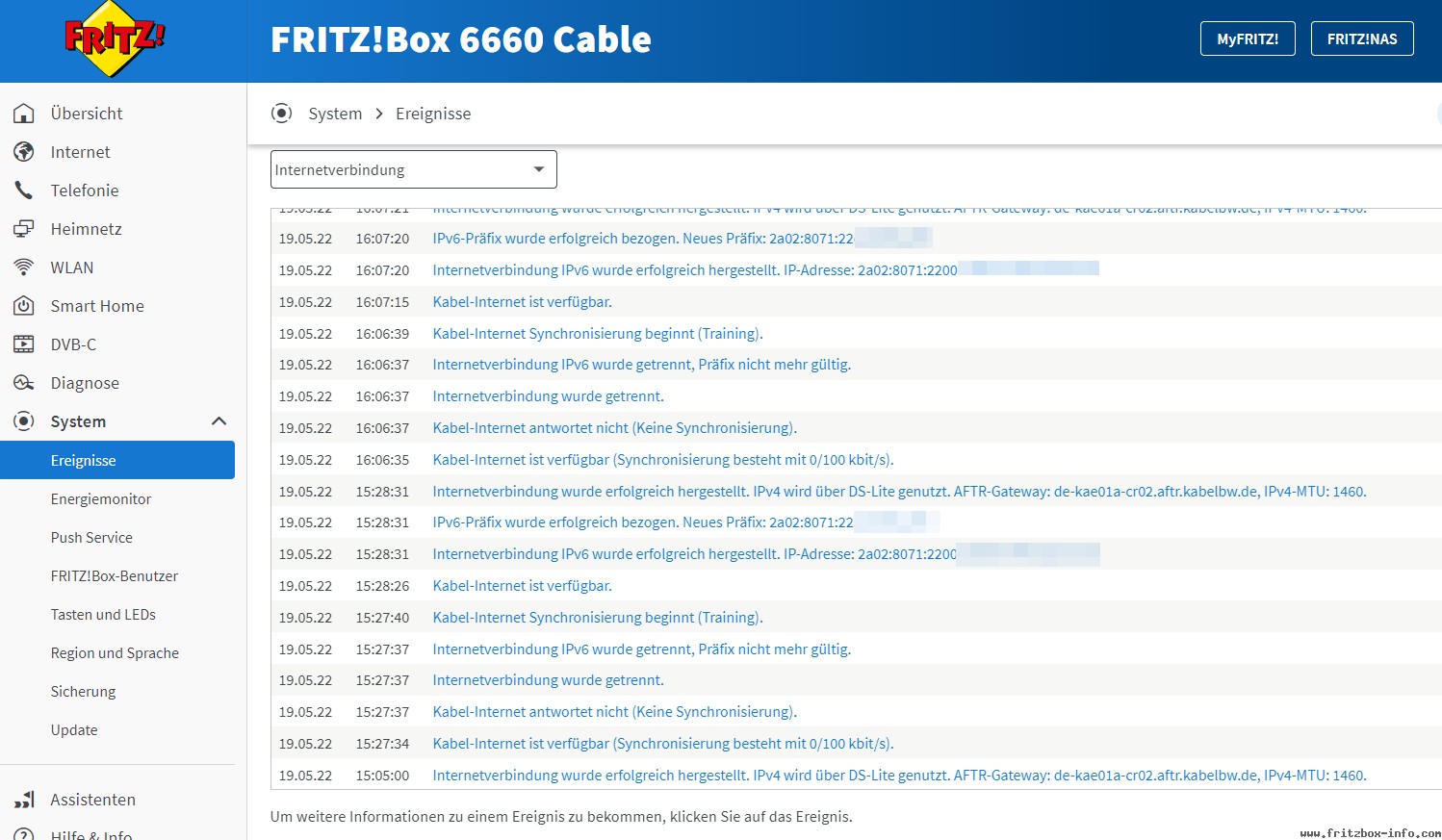Open the DVB-C menu
The width and height of the screenshot is (1442, 840).
tap(73, 344)
